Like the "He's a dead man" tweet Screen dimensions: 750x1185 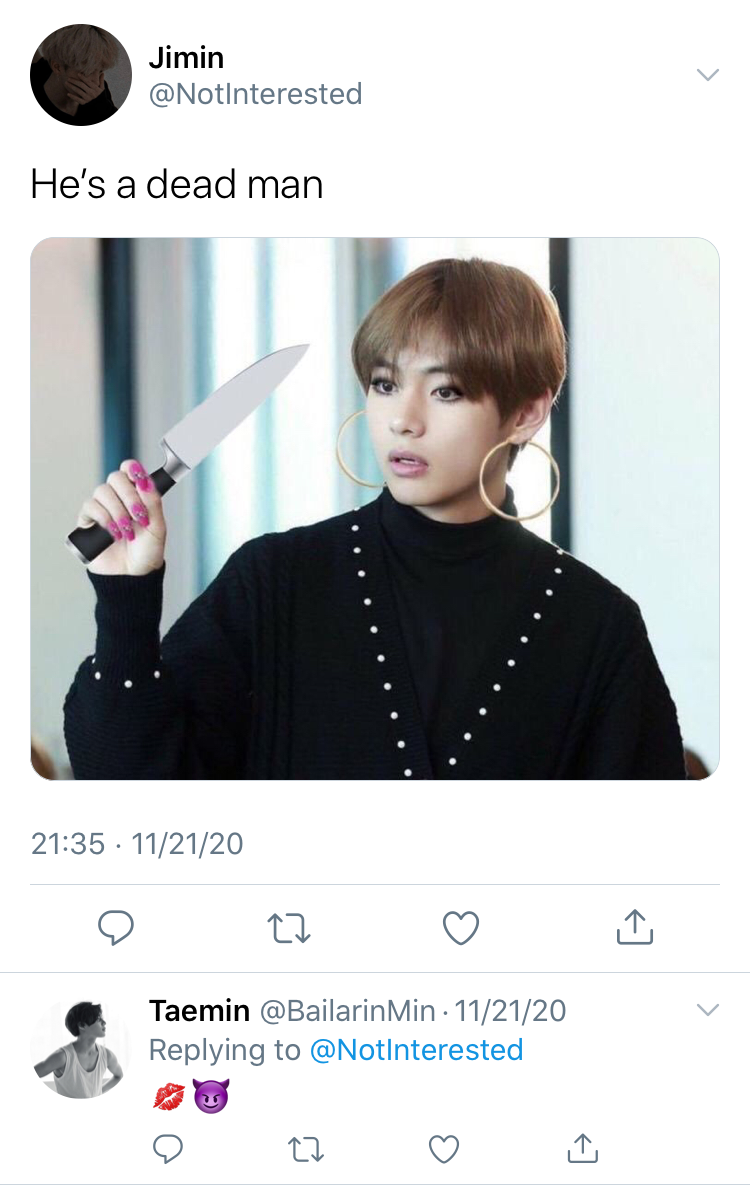(460, 928)
